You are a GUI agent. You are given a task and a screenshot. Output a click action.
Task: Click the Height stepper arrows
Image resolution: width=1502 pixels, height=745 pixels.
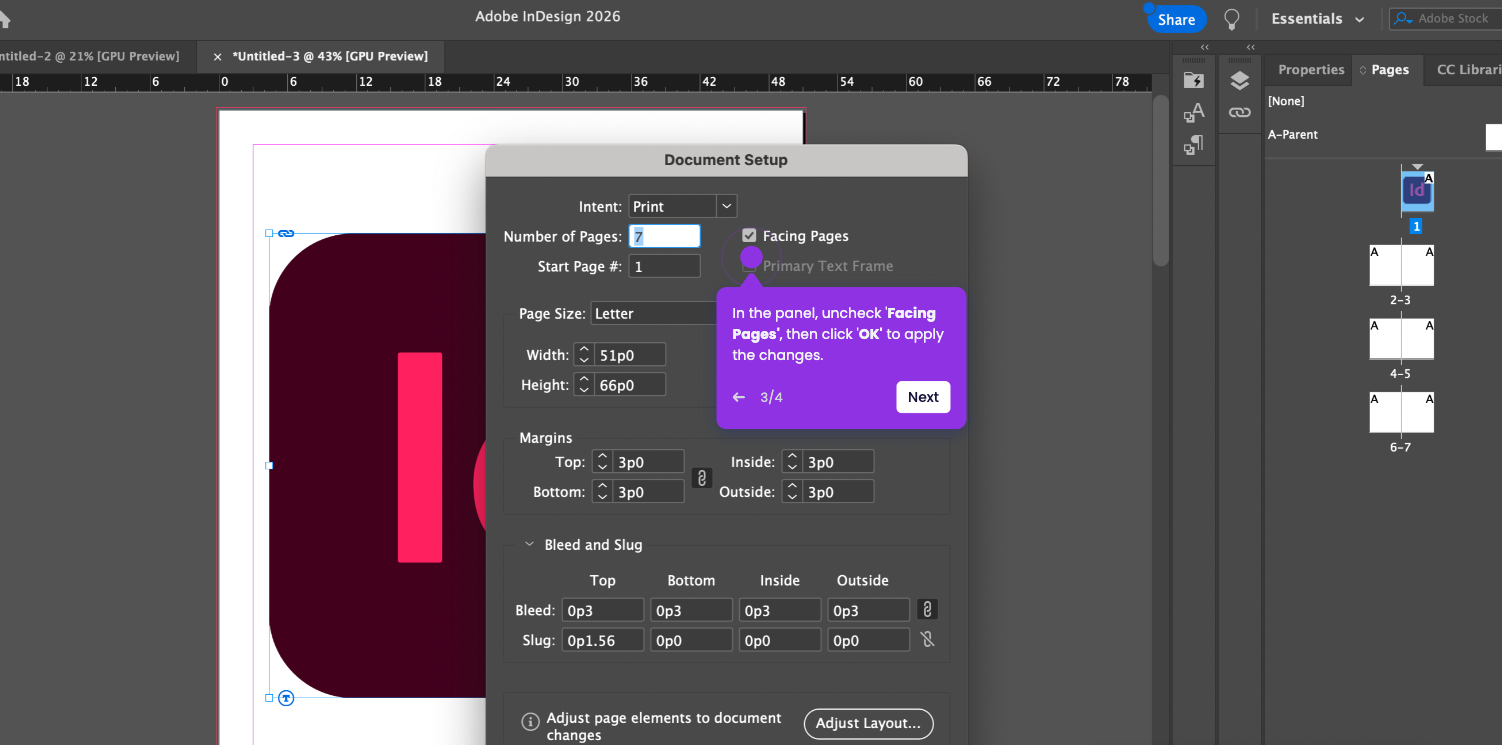(x=584, y=385)
